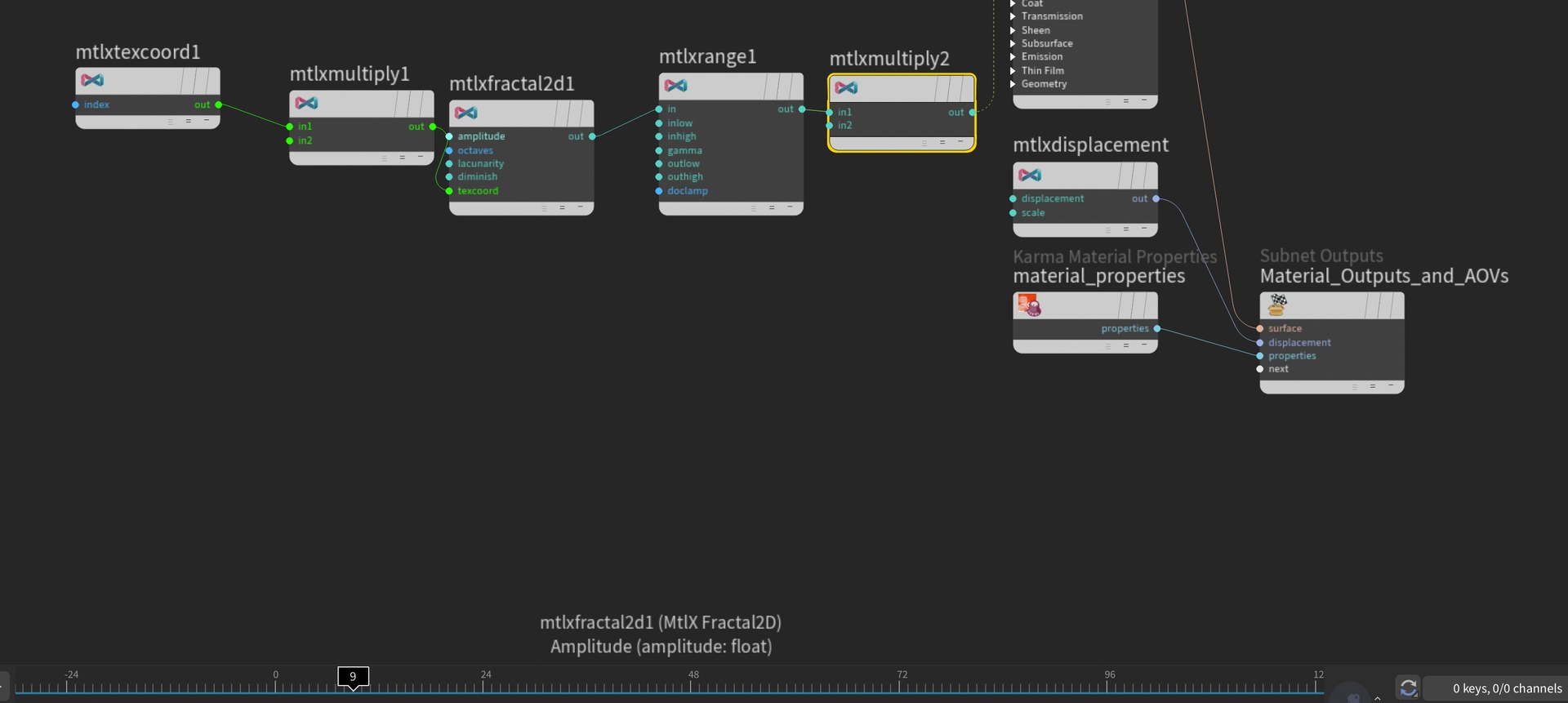The width and height of the screenshot is (1568, 703).
Task: Click the in2 input of mtlxmultiply1
Action: (x=290, y=140)
